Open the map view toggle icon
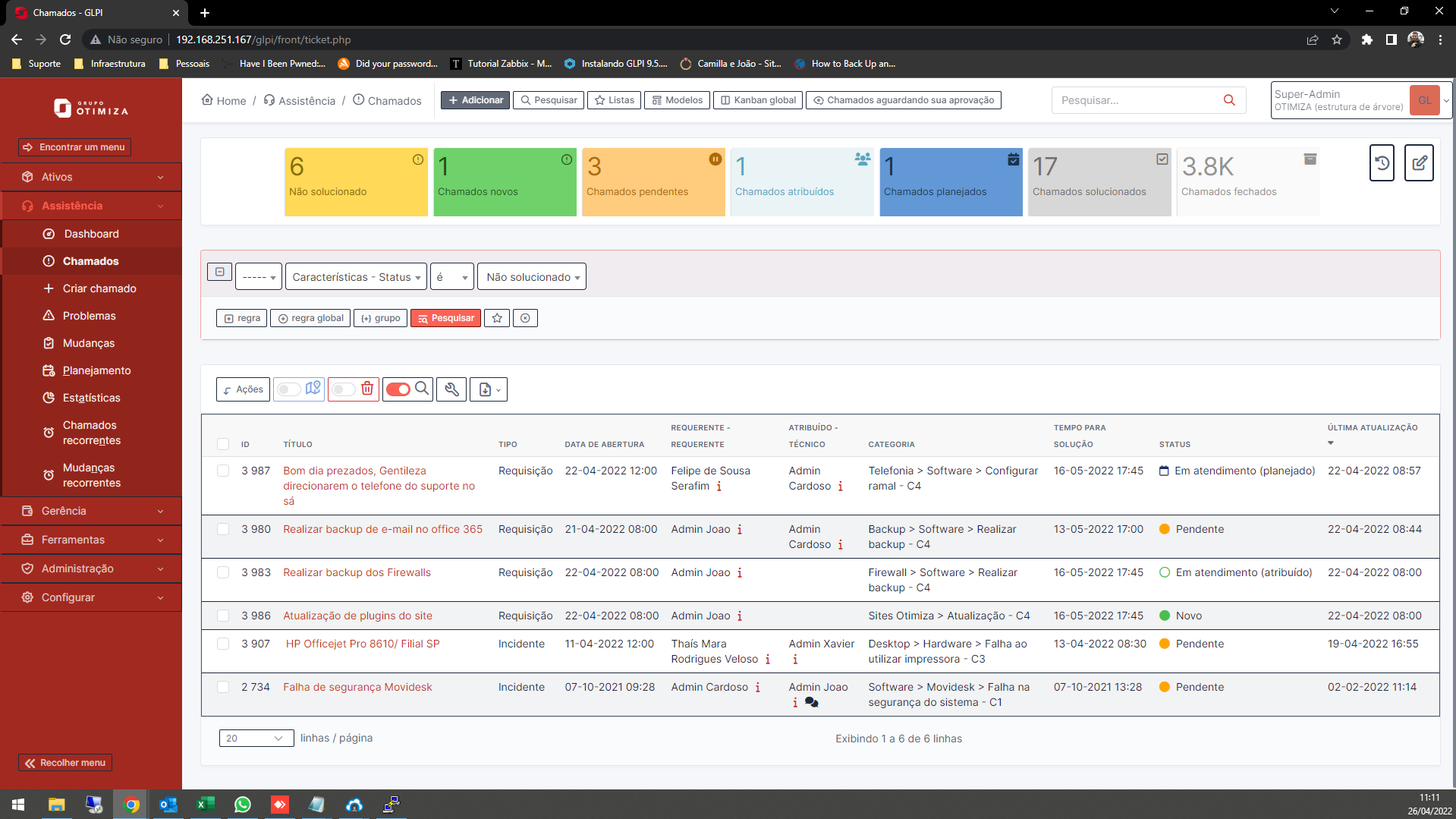 (x=312, y=389)
